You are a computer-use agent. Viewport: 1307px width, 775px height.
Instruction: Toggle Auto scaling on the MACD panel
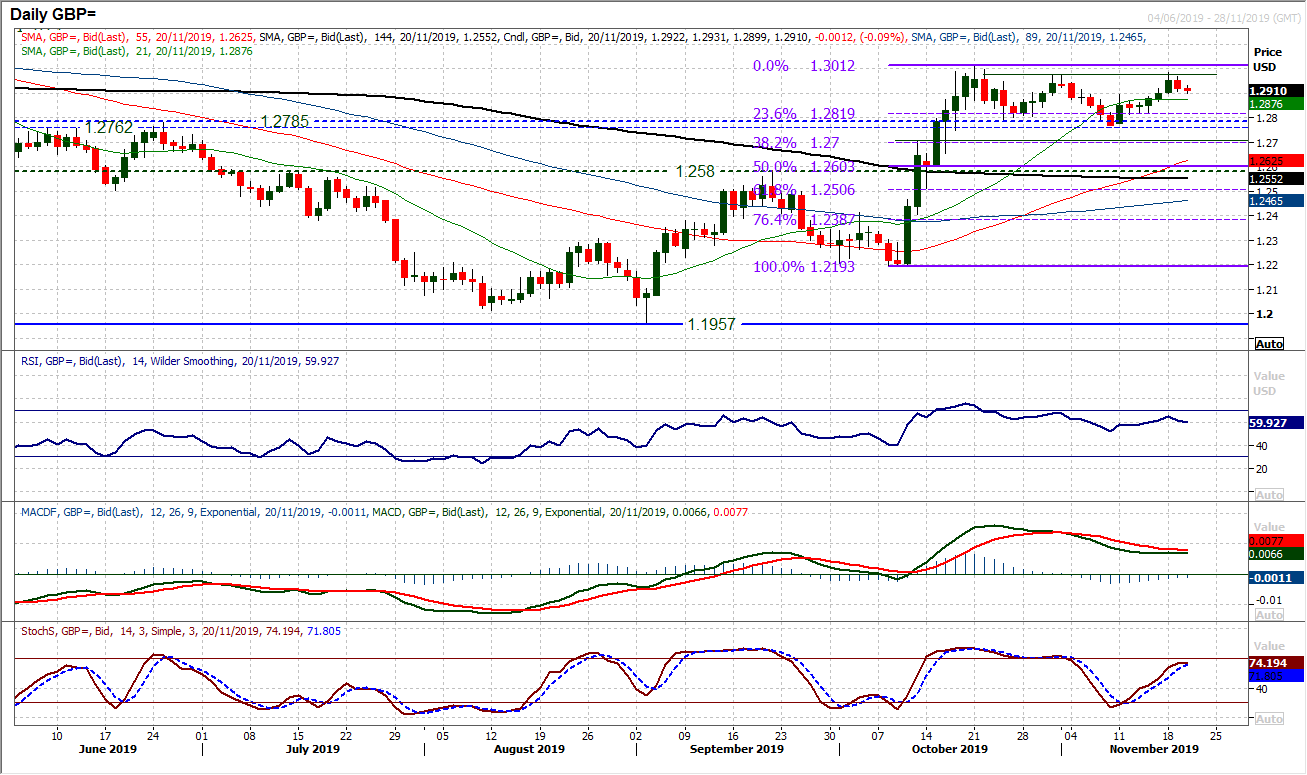[x=1267, y=615]
